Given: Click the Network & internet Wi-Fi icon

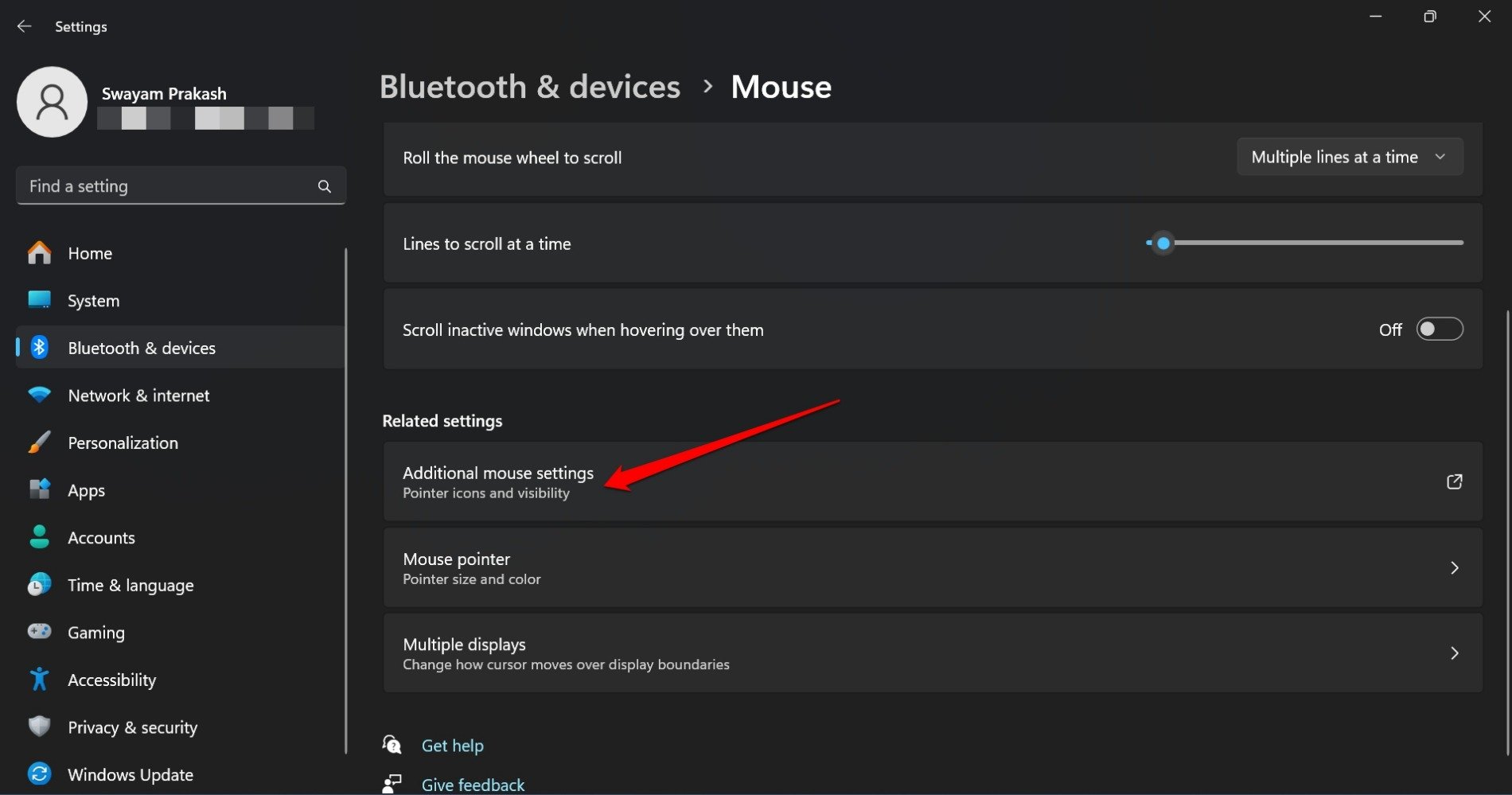Looking at the screenshot, I should [x=39, y=395].
